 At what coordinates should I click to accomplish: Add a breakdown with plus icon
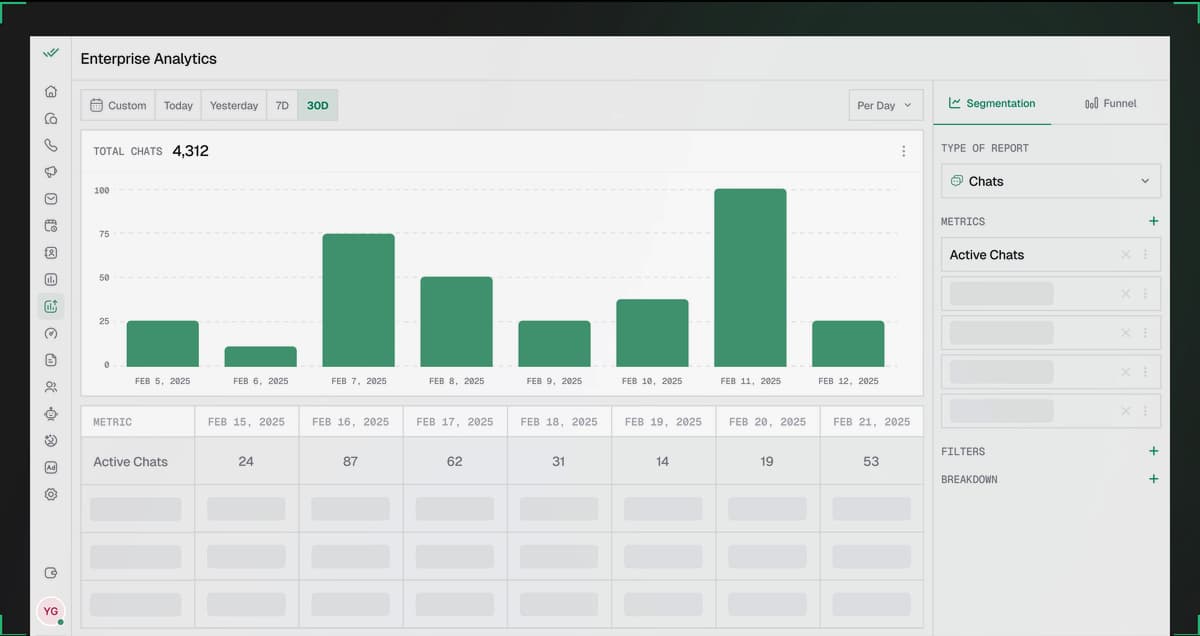tap(1153, 479)
